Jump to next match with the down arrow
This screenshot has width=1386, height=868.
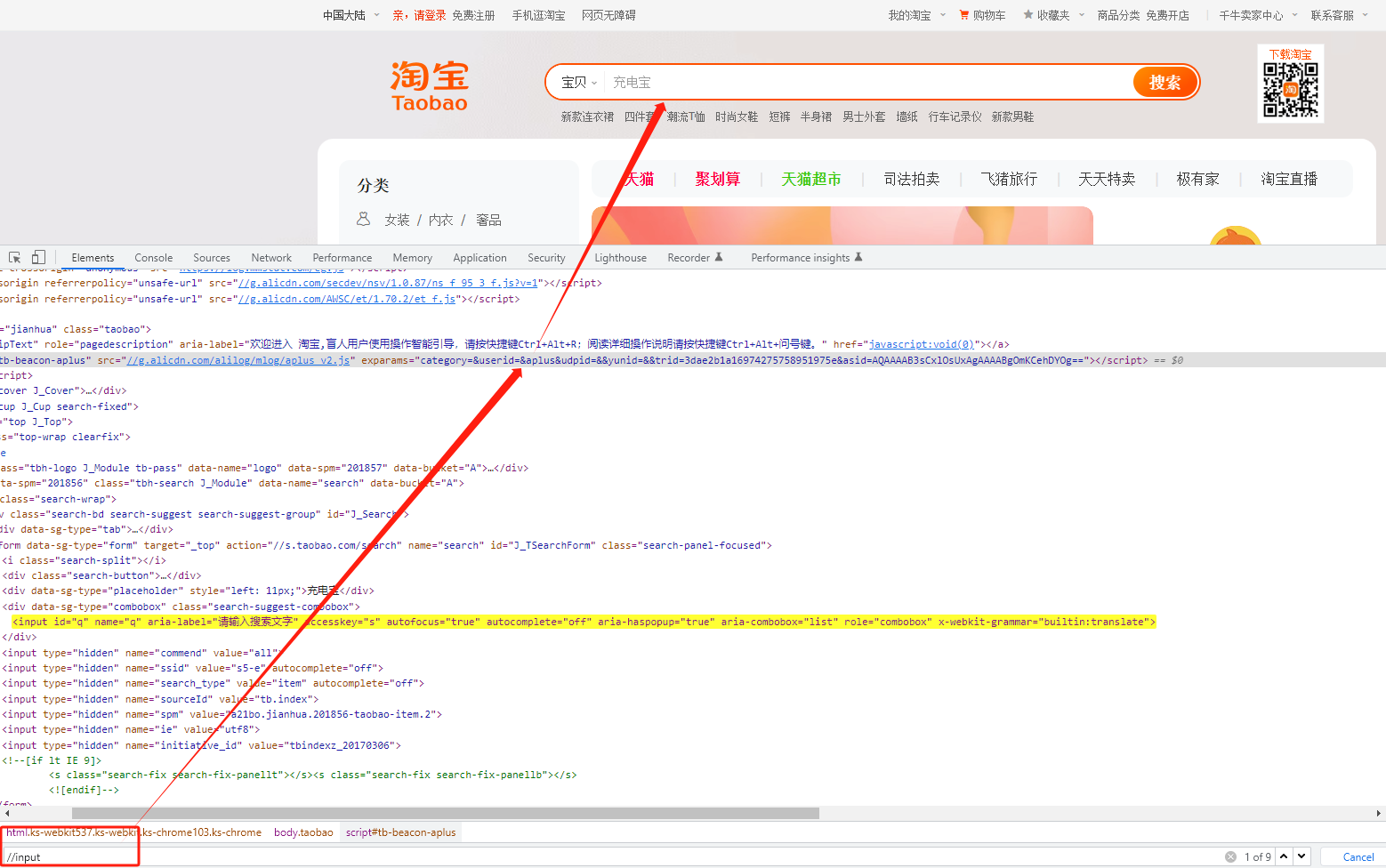point(1301,856)
